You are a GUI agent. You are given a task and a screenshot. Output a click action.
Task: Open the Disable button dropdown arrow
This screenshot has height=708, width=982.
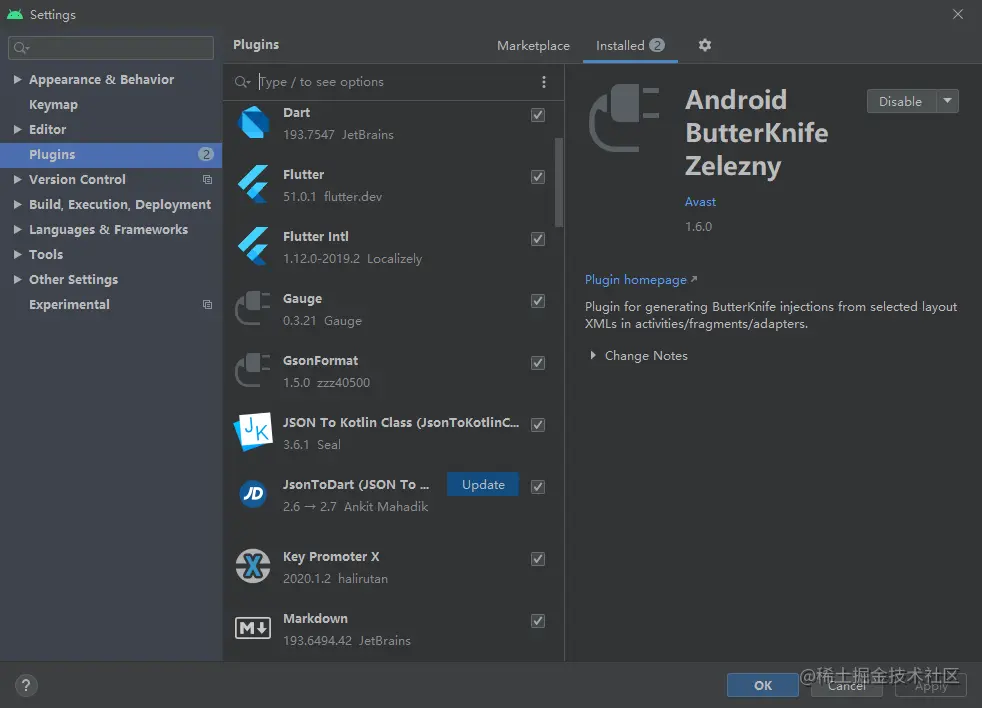point(947,101)
